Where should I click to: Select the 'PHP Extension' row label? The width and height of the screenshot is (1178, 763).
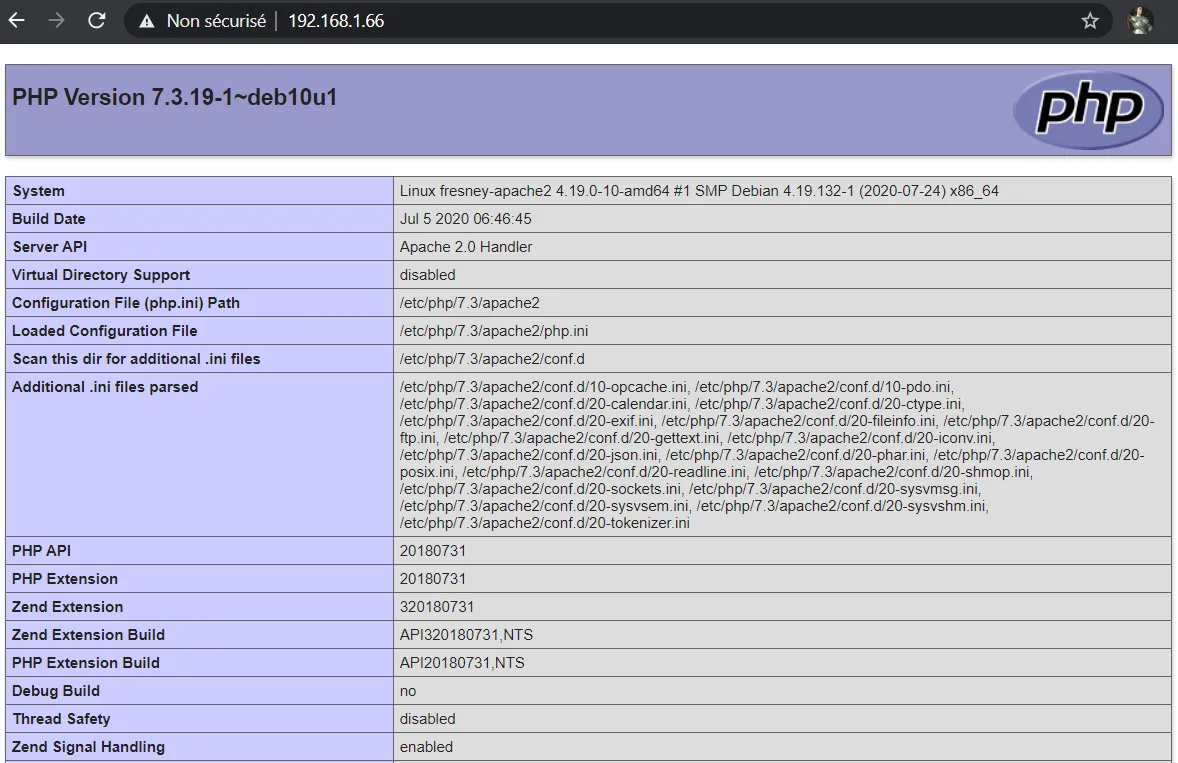[65, 578]
